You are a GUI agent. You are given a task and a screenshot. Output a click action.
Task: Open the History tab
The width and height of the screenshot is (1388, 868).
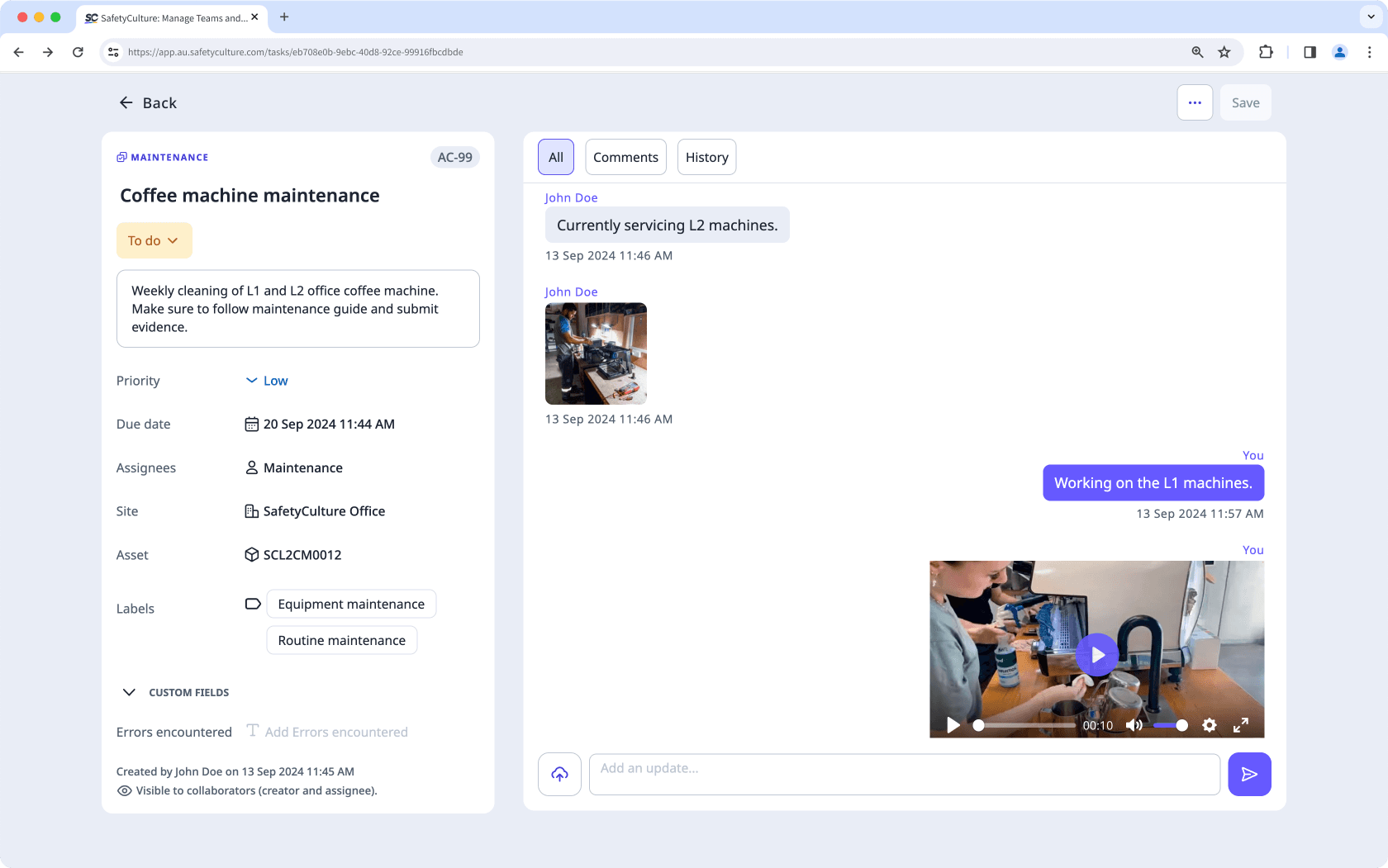(x=706, y=157)
